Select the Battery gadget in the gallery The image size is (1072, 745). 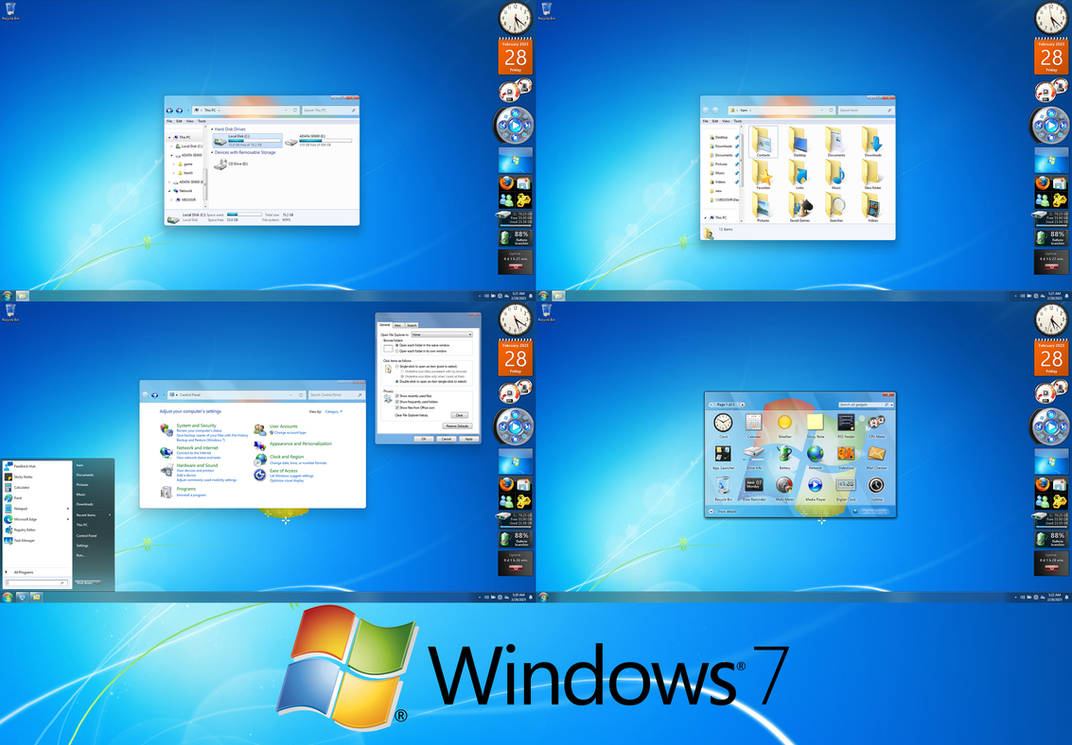pos(784,456)
